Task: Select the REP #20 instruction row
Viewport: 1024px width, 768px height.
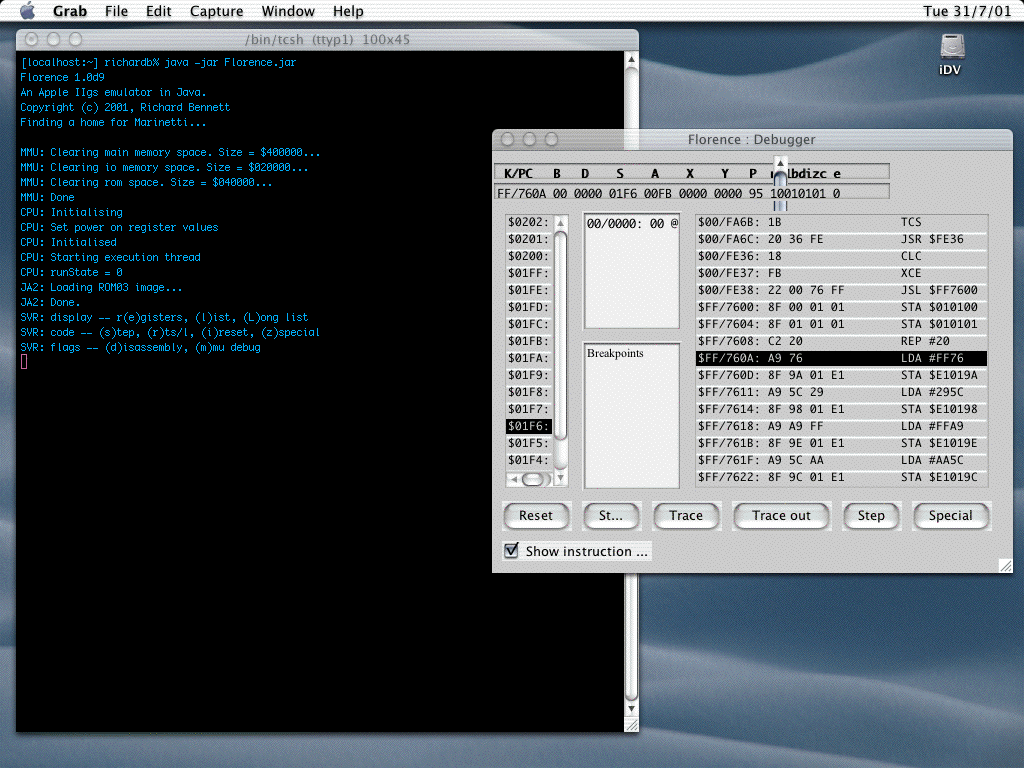Action: click(841, 341)
